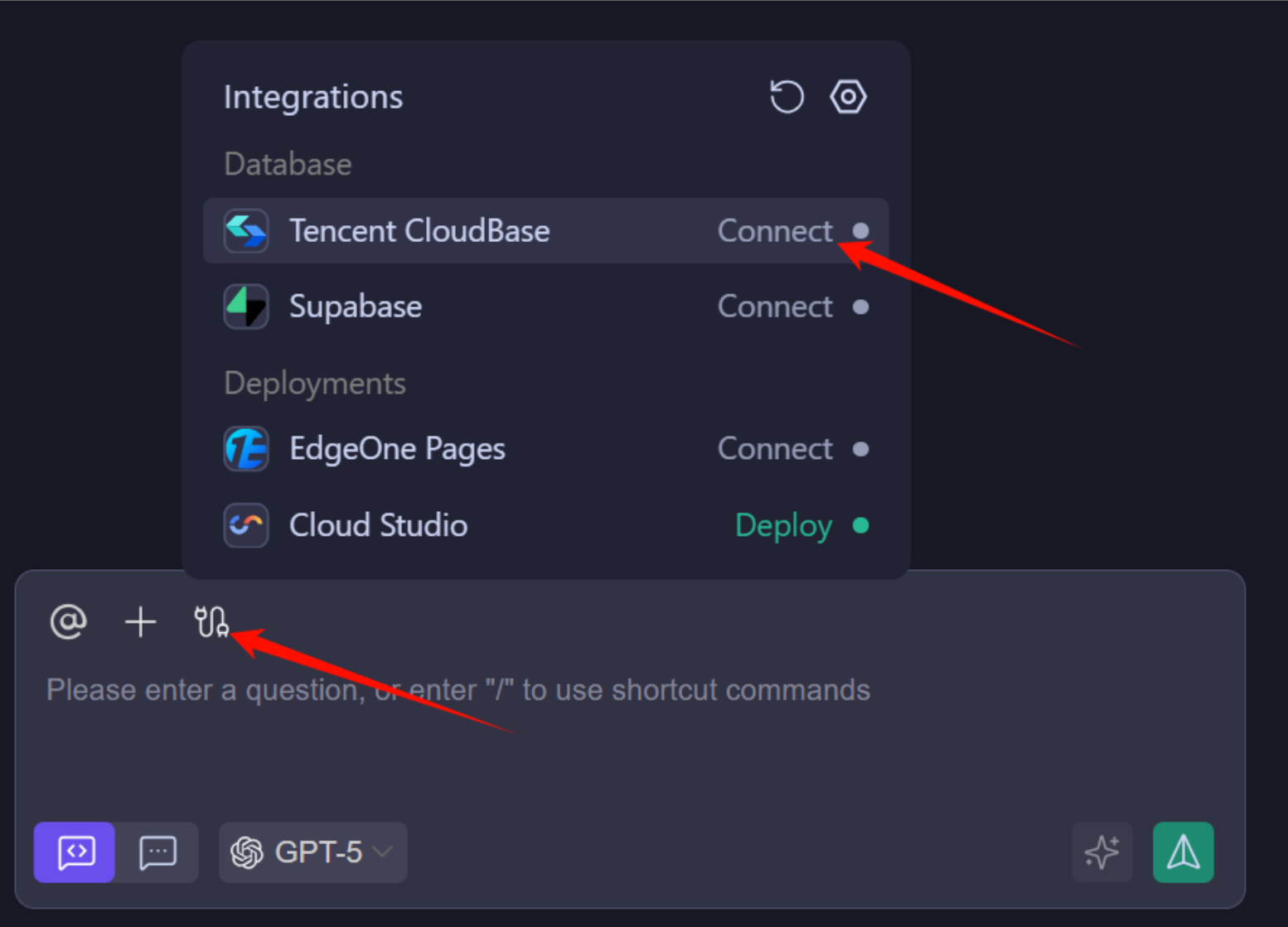Connect Tencent CloudBase database
The image size is (1288, 927).
pos(774,231)
